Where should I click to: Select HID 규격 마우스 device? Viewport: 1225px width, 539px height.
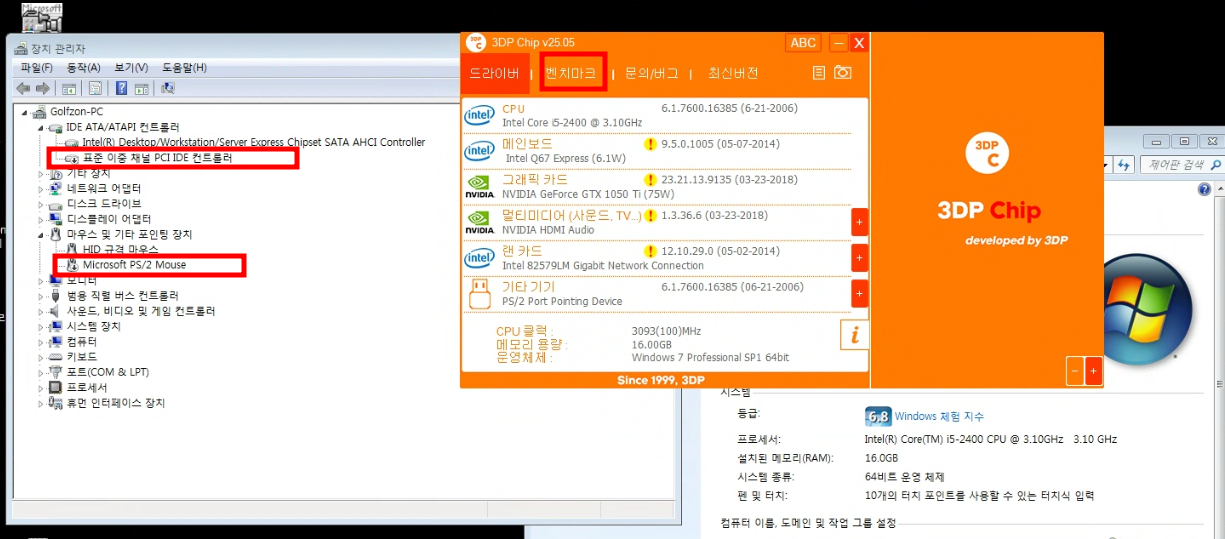[121, 249]
